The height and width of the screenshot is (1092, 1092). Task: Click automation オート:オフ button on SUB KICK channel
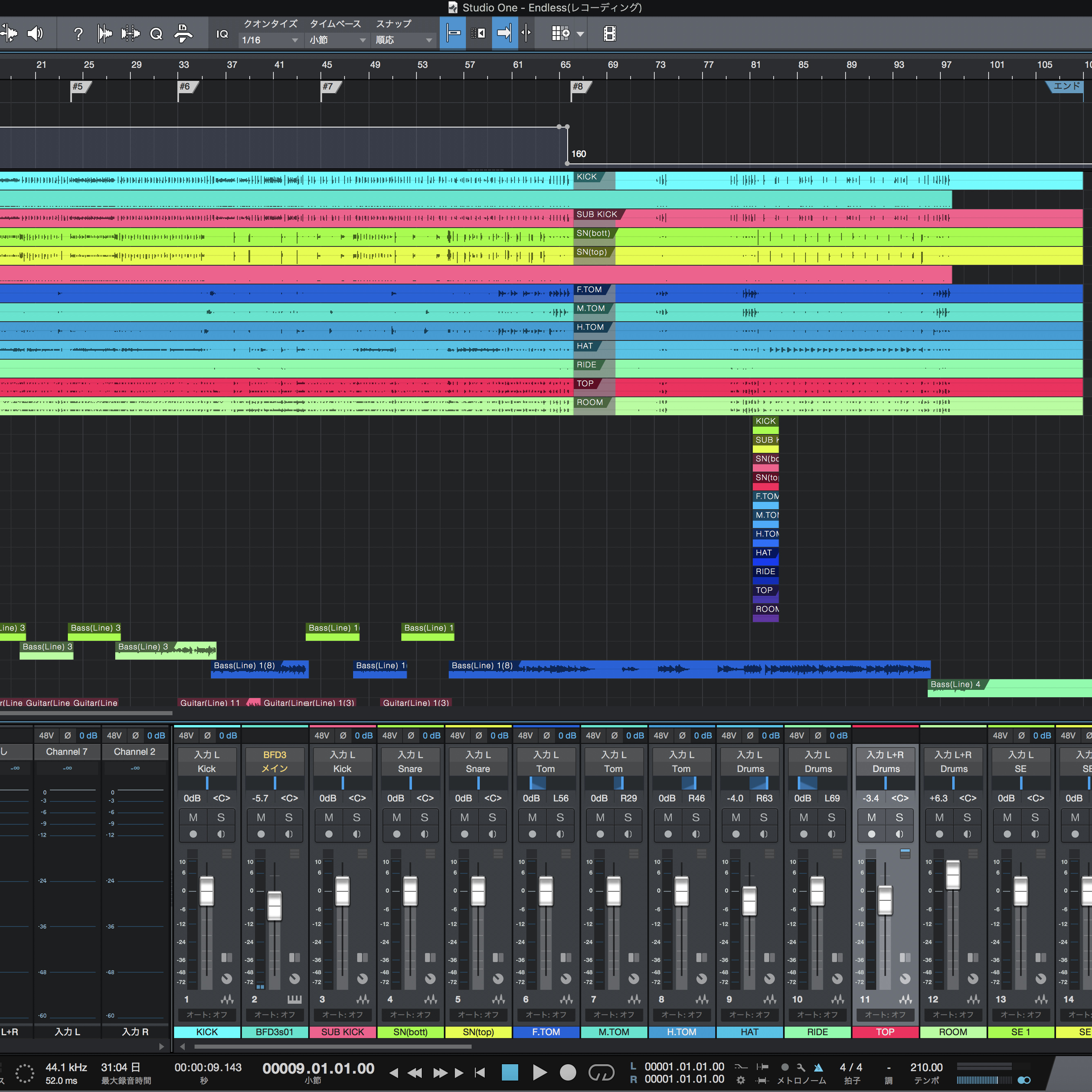pyautogui.click(x=342, y=1015)
